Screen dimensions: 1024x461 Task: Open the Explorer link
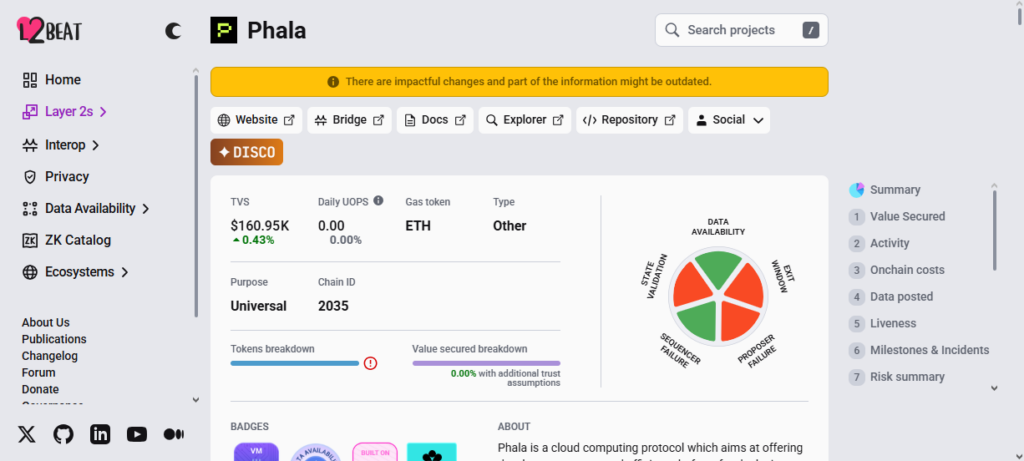tap(524, 120)
